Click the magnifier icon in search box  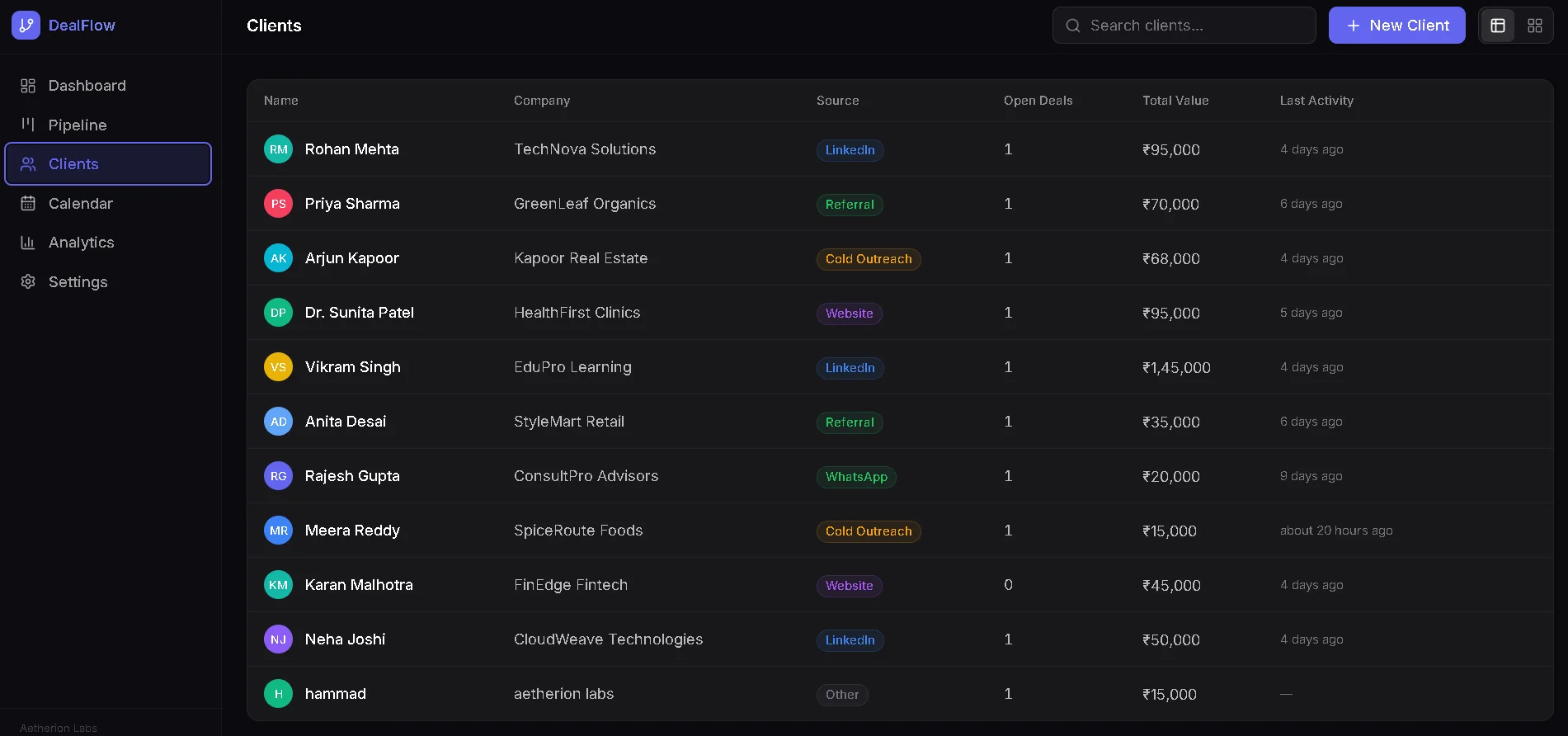[1073, 26]
